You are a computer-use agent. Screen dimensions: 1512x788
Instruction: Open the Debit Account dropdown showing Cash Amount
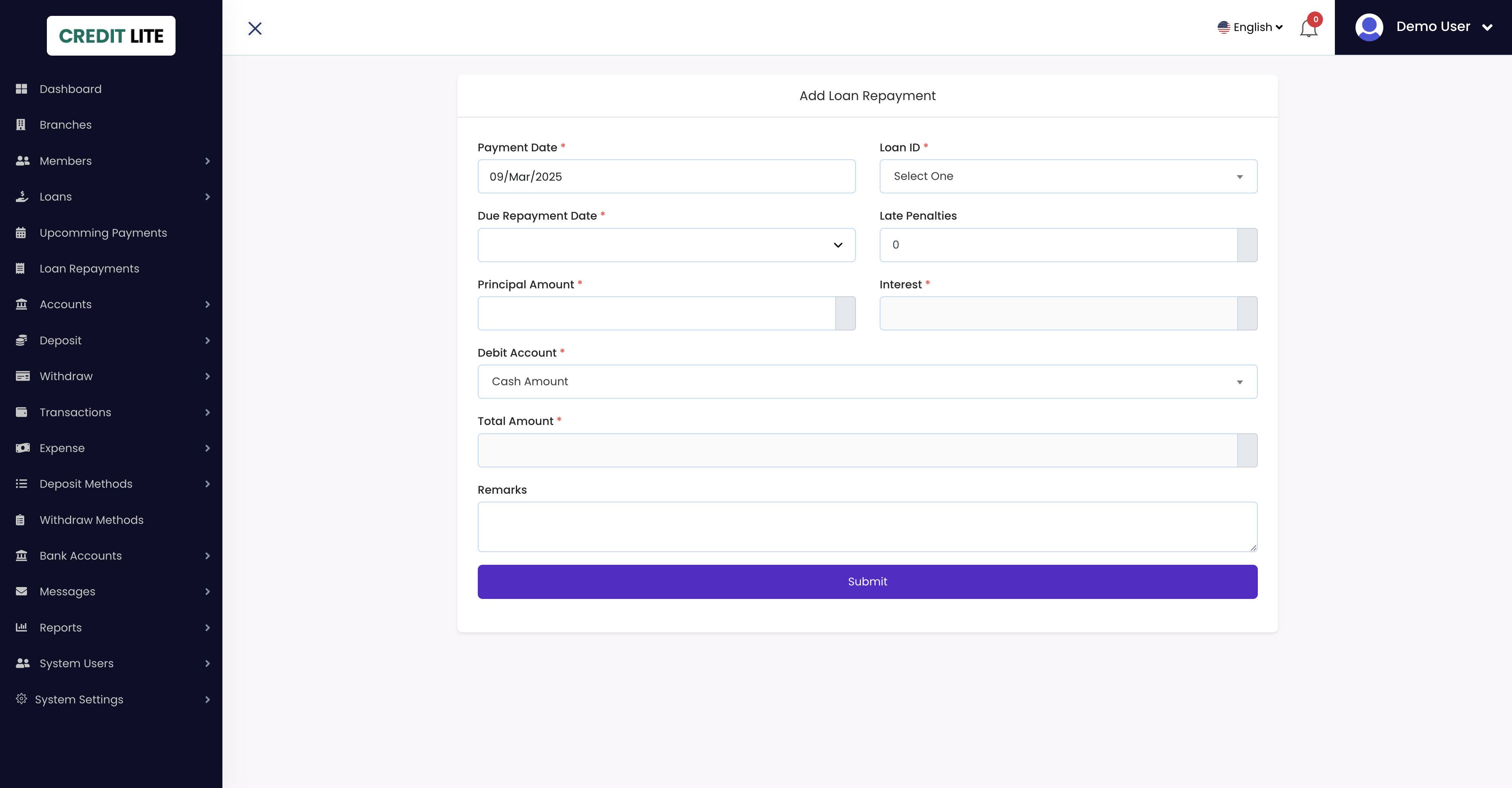coord(867,381)
